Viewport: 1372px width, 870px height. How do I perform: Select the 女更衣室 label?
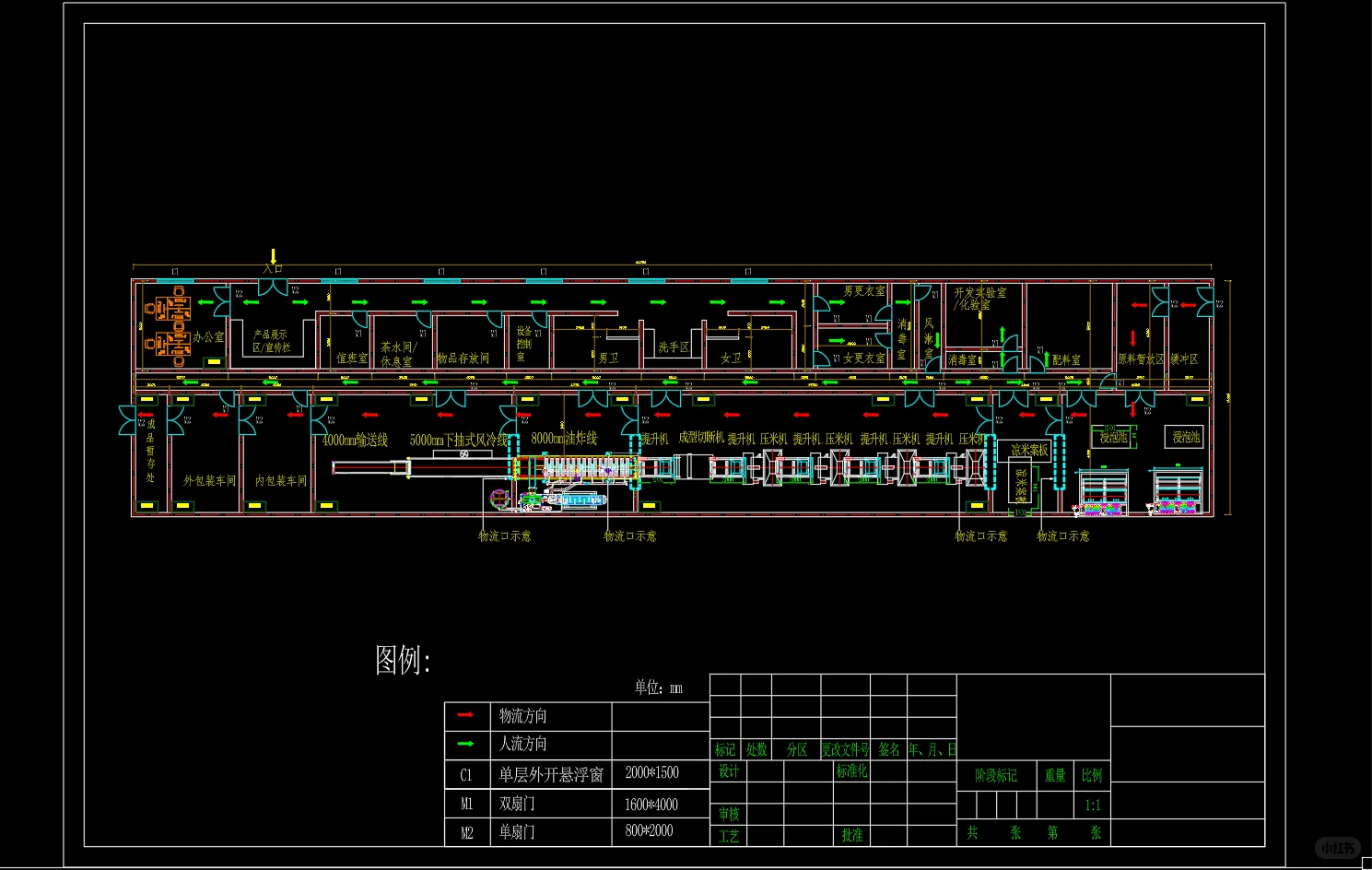point(864,358)
